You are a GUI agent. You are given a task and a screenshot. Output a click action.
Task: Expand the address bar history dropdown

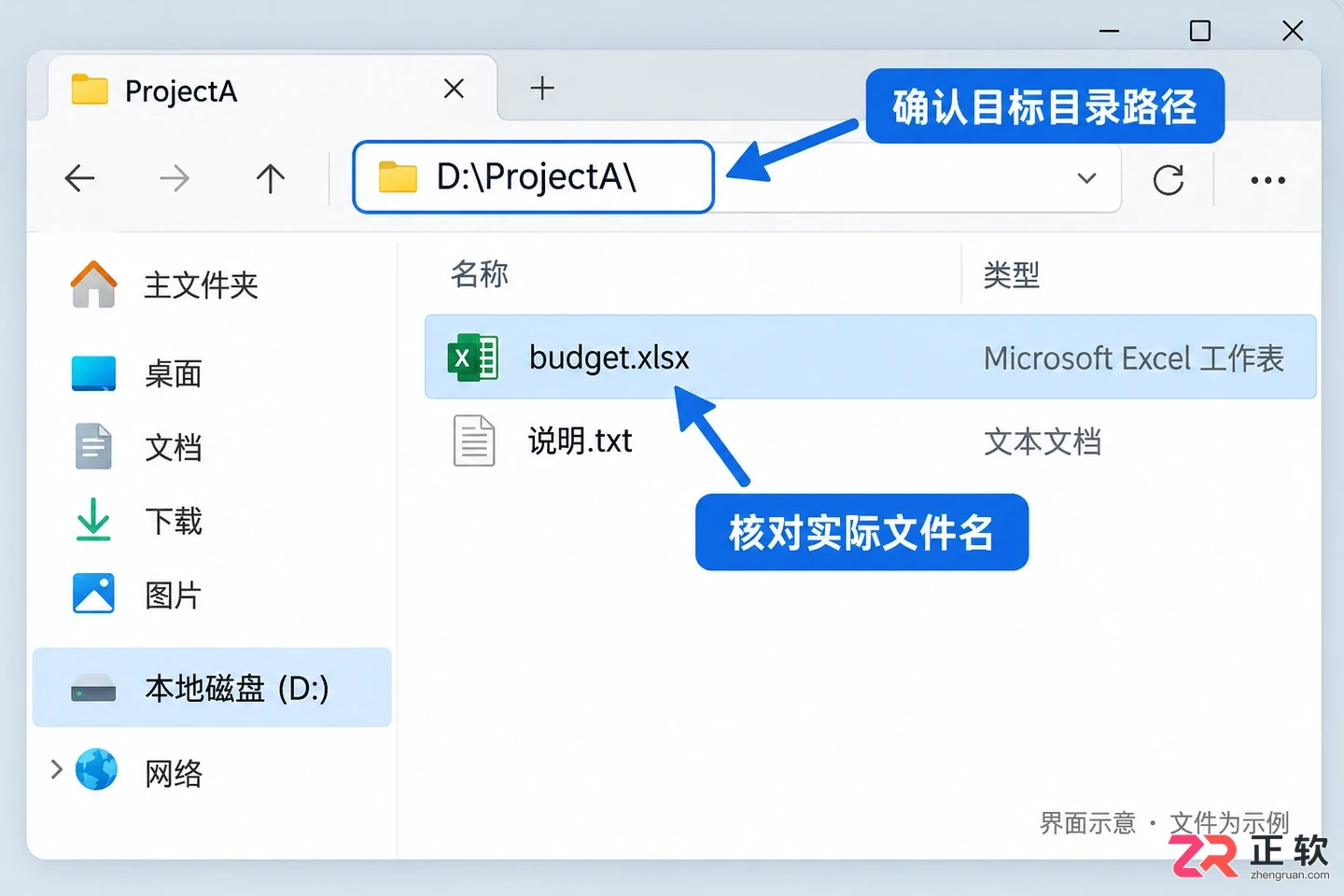pos(1086,178)
